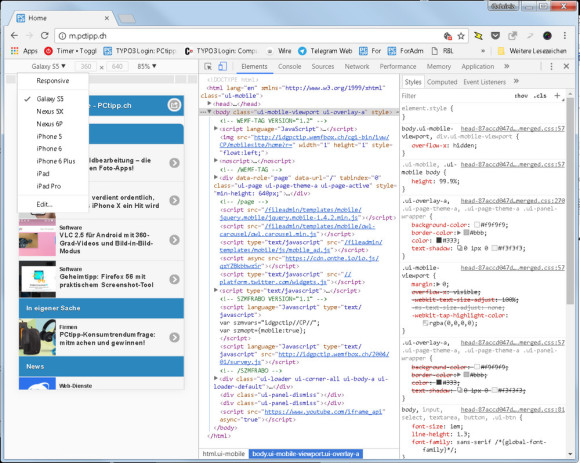Open the Application tab

click(478, 67)
